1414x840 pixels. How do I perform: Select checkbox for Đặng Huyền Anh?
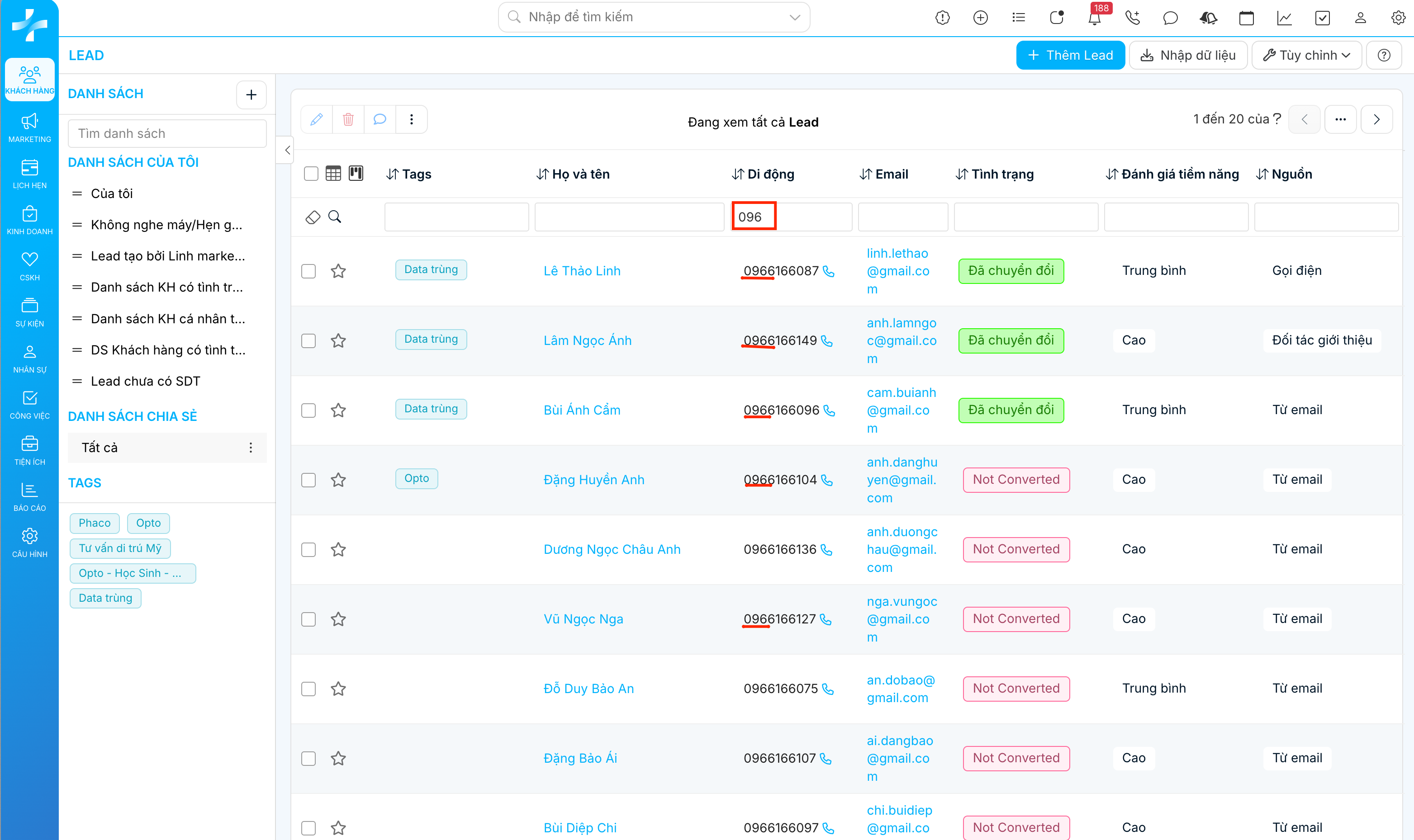308,480
